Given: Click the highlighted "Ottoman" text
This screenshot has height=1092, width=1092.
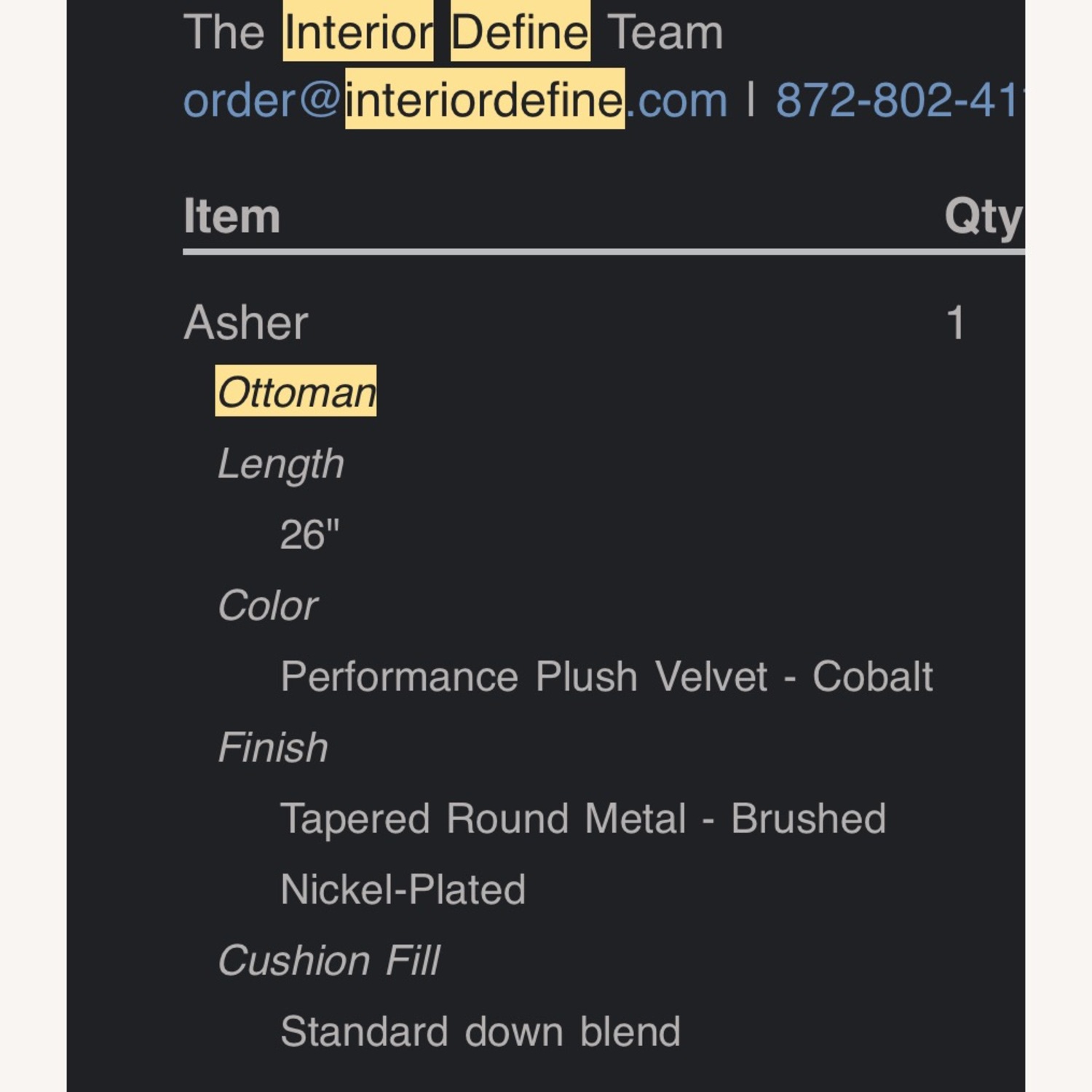Looking at the screenshot, I should pyautogui.click(x=296, y=392).
